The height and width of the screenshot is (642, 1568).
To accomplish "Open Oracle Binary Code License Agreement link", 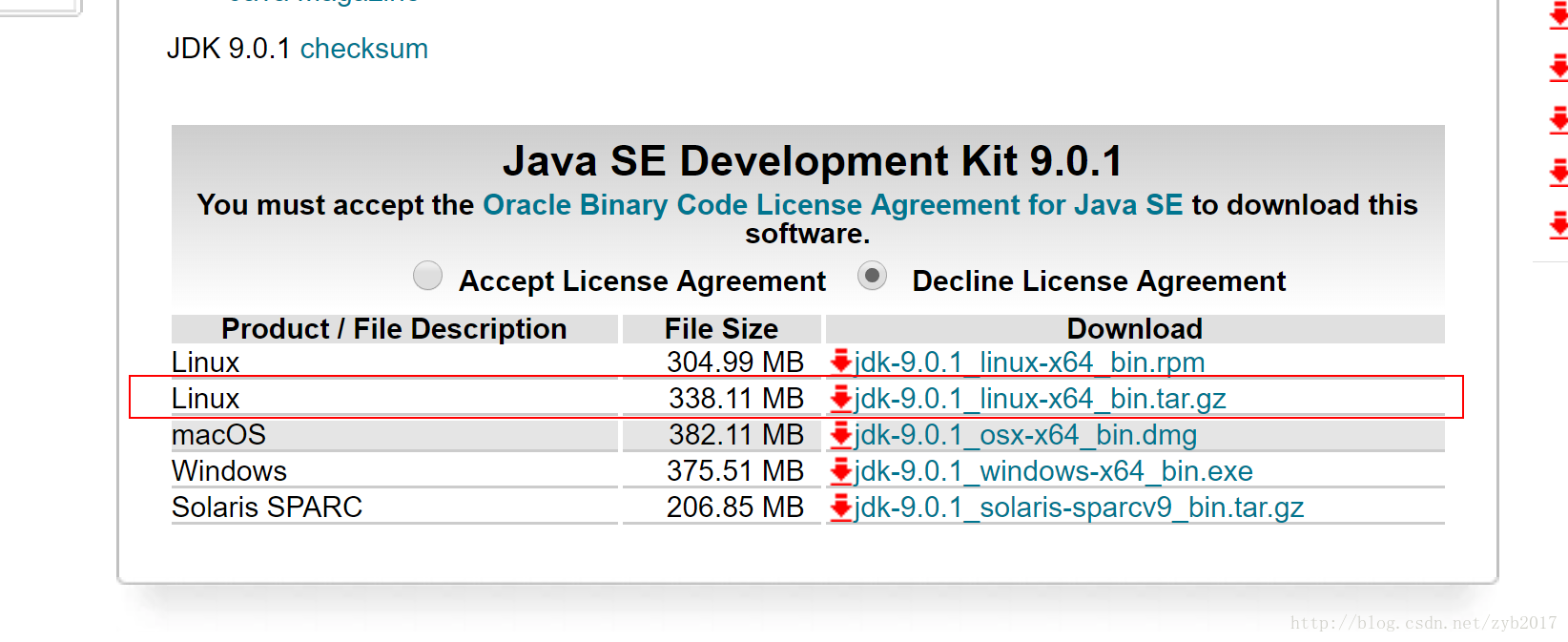I will click(x=833, y=204).
